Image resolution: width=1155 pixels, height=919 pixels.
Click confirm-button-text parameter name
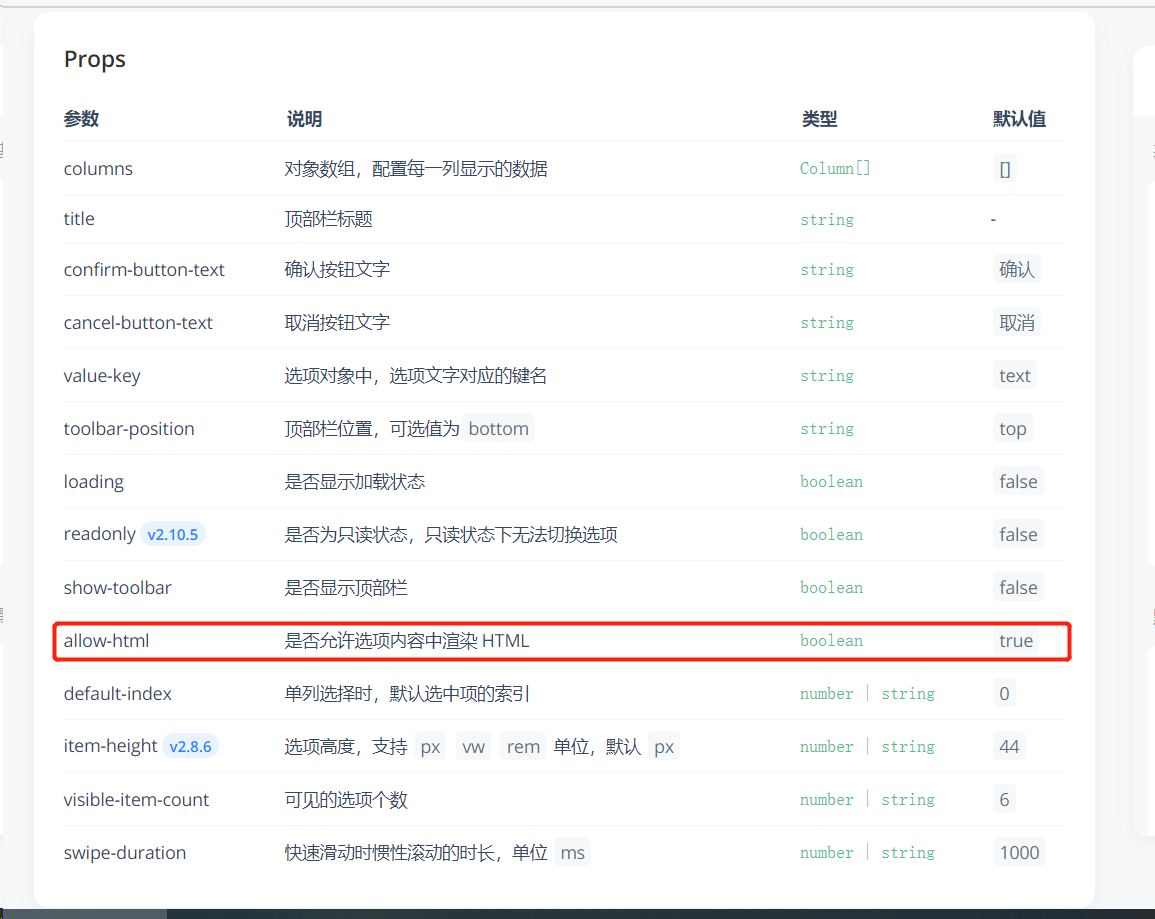144,270
